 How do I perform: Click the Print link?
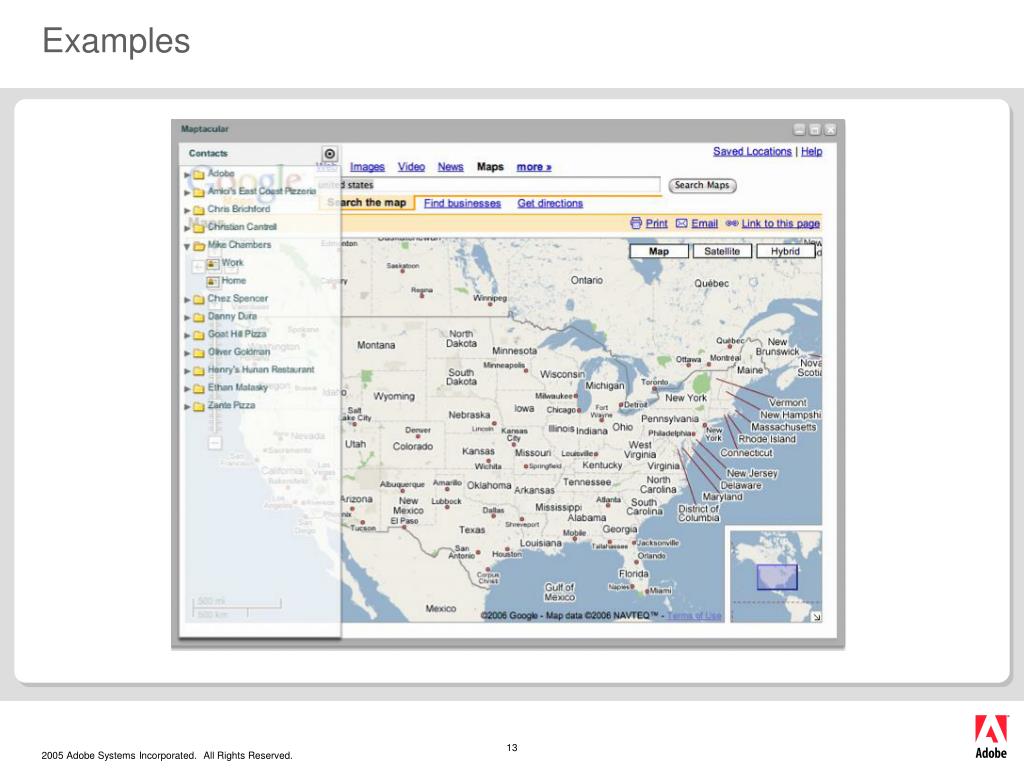[x=656, y=223]
